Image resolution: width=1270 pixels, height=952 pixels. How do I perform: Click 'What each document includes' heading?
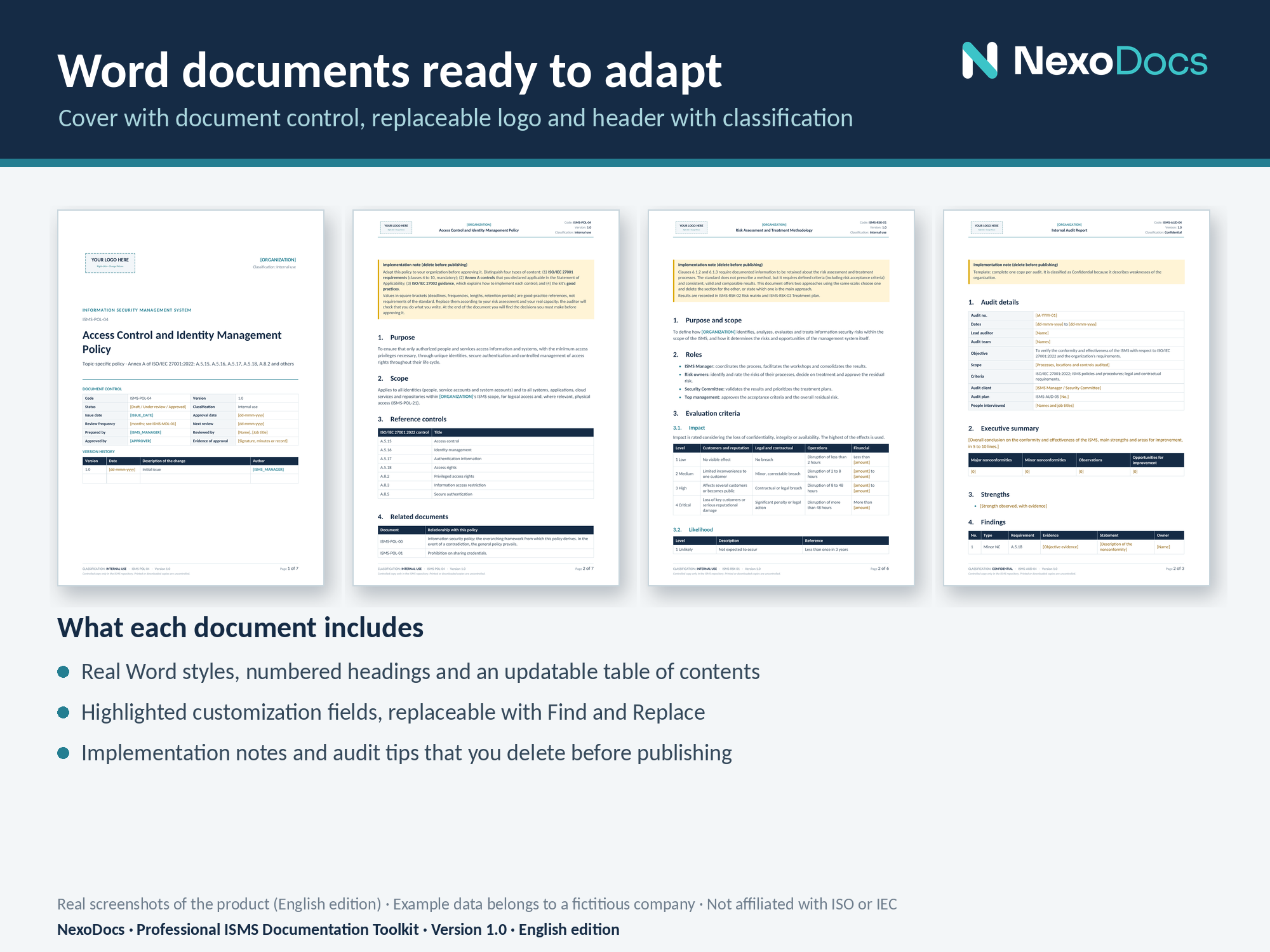point(240,628)
